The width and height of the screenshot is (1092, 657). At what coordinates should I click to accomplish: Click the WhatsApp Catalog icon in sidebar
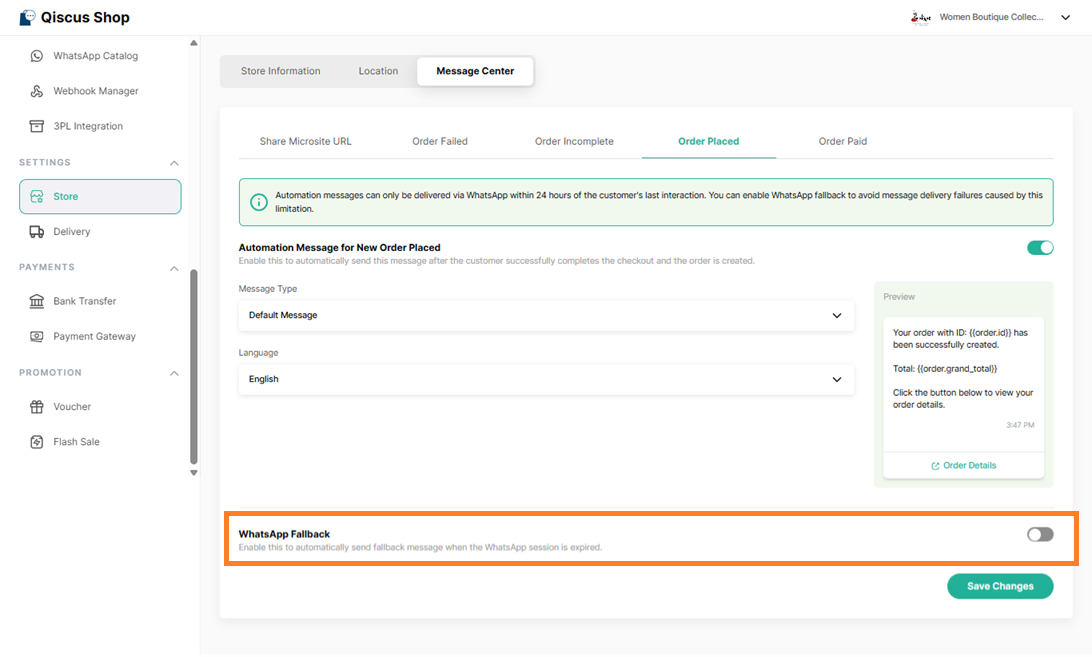pos(37,56)
